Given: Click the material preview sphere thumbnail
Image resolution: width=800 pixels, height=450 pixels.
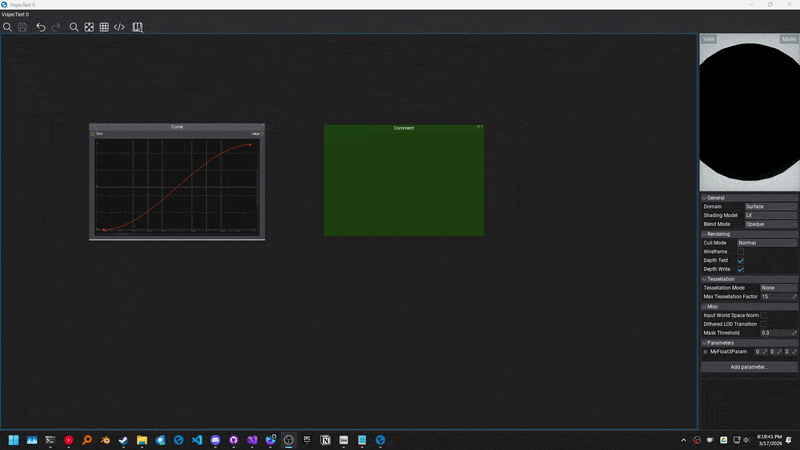Looking at the screenshot, I should coord(749,113).
